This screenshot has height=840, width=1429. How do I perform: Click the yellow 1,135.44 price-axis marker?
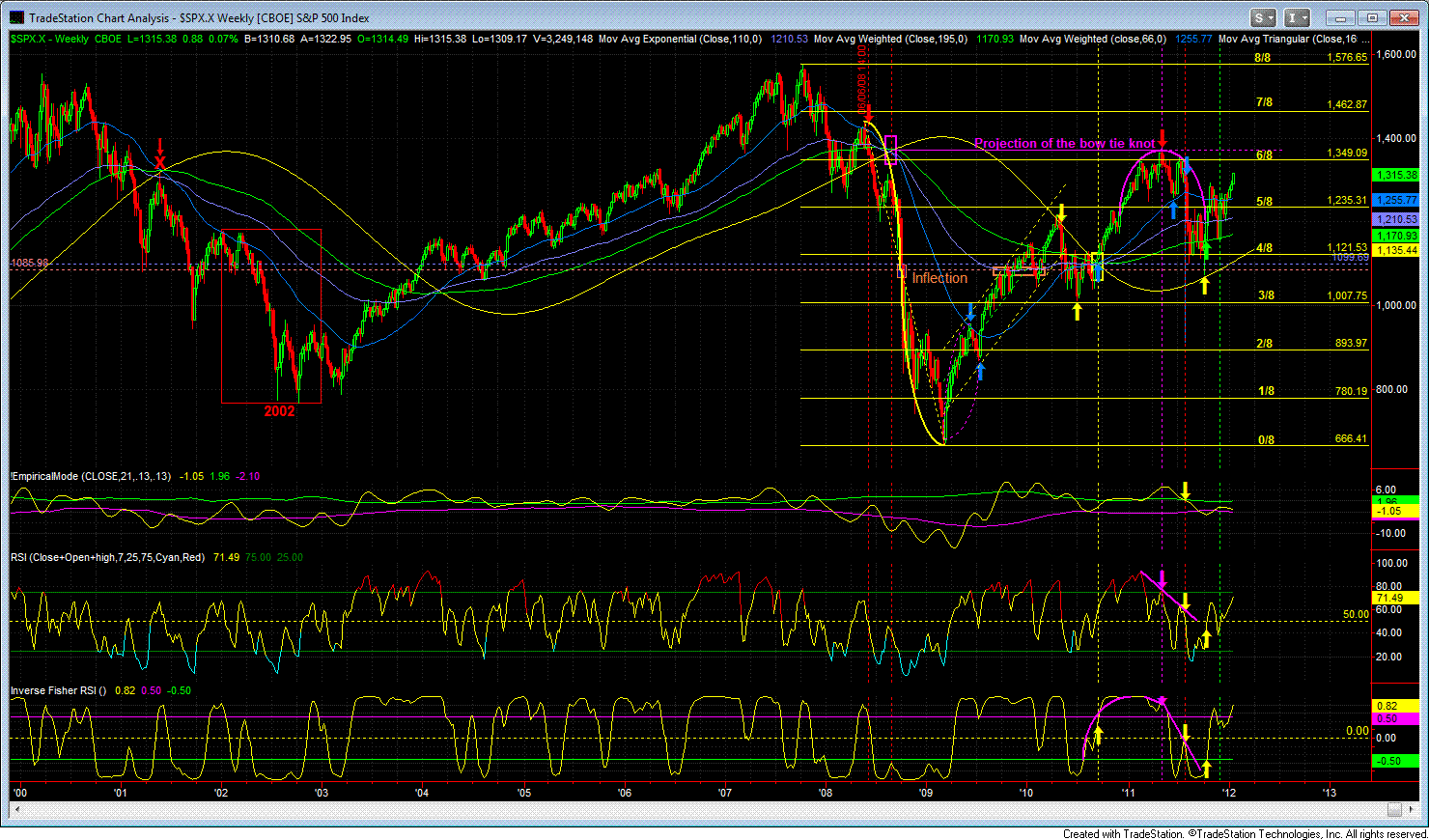point(1395,250)
